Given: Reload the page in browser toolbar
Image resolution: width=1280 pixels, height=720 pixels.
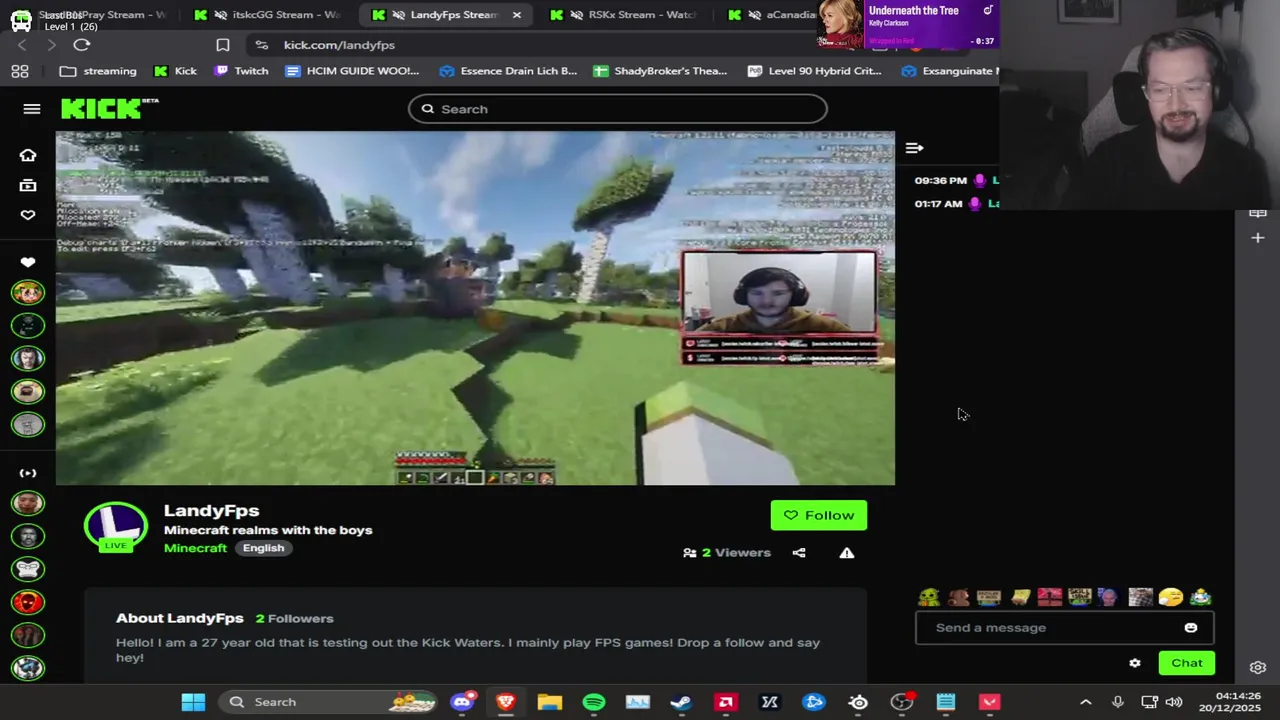Looking at the screenshot, I should tap(82, 45).
